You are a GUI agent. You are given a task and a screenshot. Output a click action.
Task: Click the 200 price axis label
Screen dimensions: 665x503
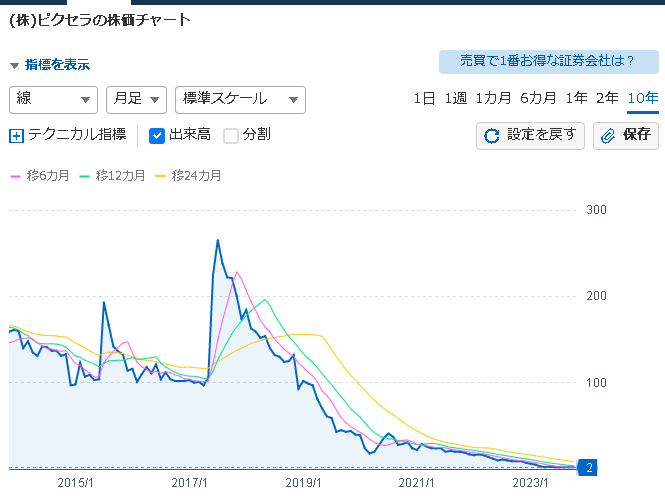[596, 296]
